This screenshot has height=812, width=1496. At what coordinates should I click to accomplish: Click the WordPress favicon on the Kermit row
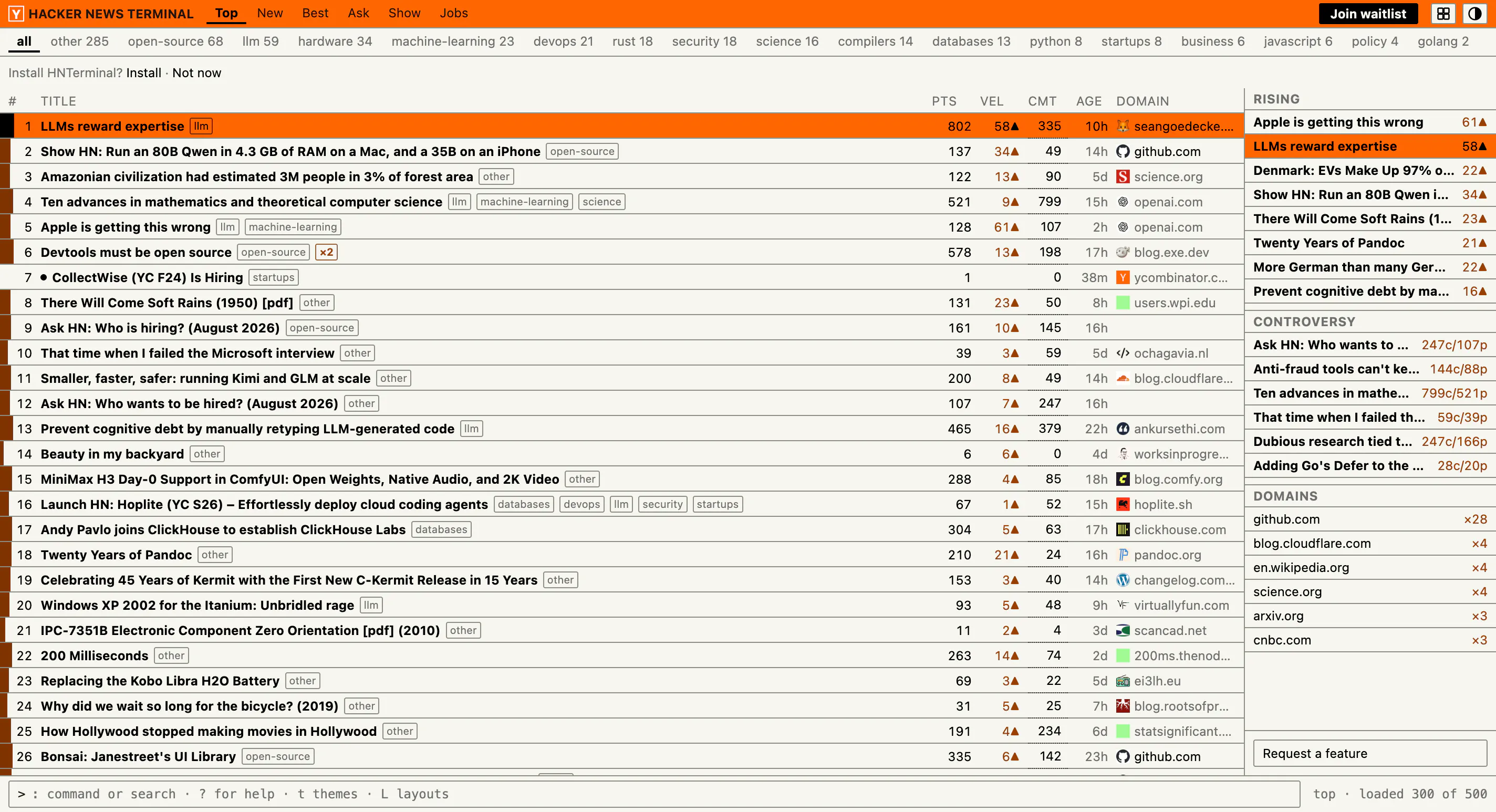tap(1123, 580)
